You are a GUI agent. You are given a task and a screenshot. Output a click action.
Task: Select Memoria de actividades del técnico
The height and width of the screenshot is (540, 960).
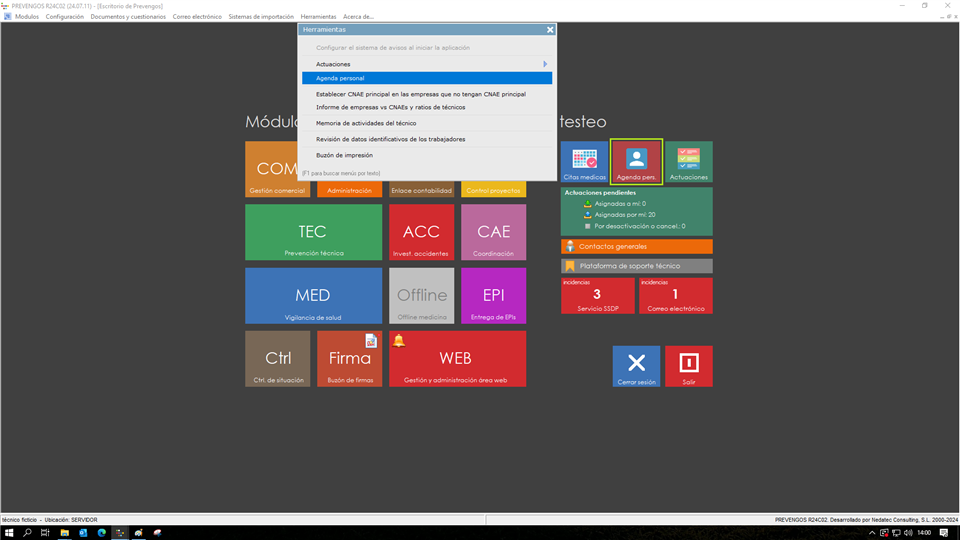coord(366,123)
